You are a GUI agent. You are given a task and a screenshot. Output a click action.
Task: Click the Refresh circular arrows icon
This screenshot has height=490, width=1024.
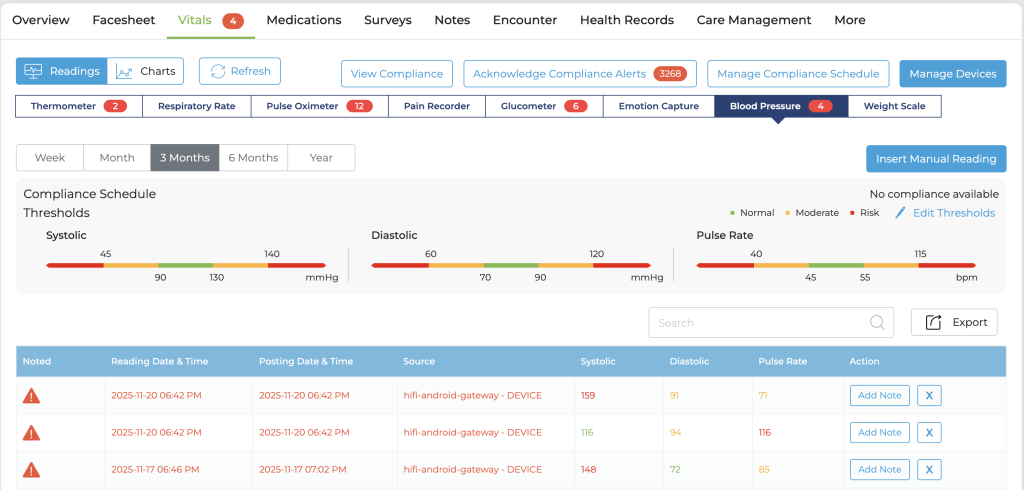point(217,72)
